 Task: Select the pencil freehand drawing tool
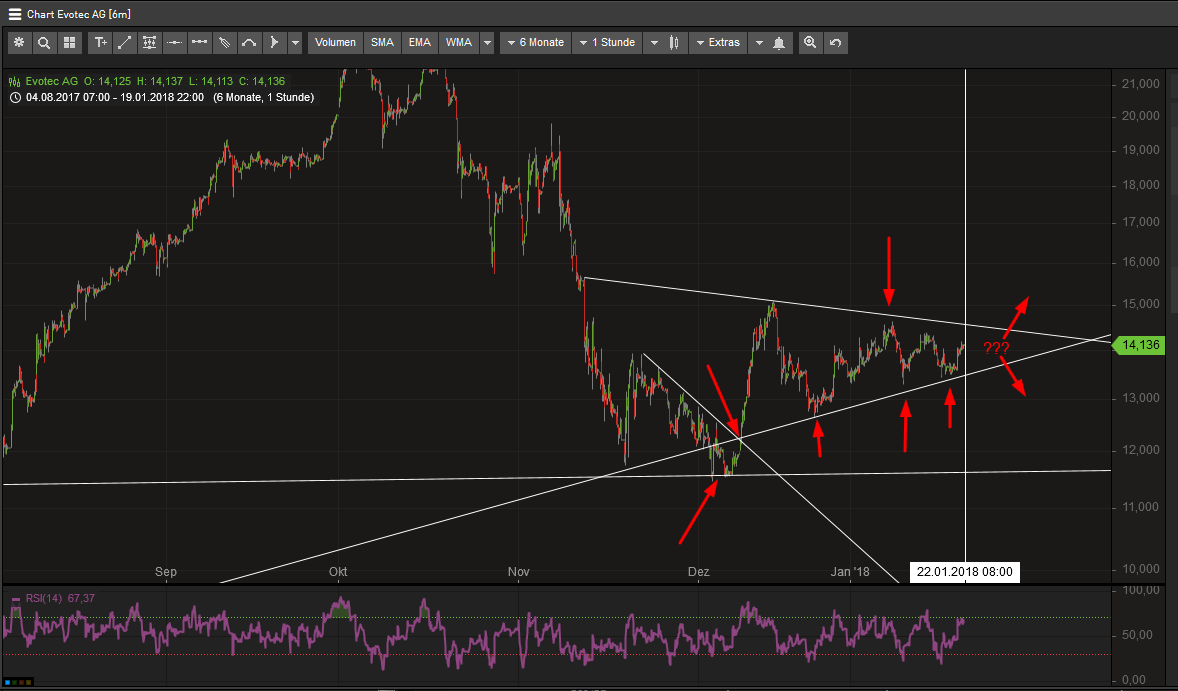coord(224,43)
